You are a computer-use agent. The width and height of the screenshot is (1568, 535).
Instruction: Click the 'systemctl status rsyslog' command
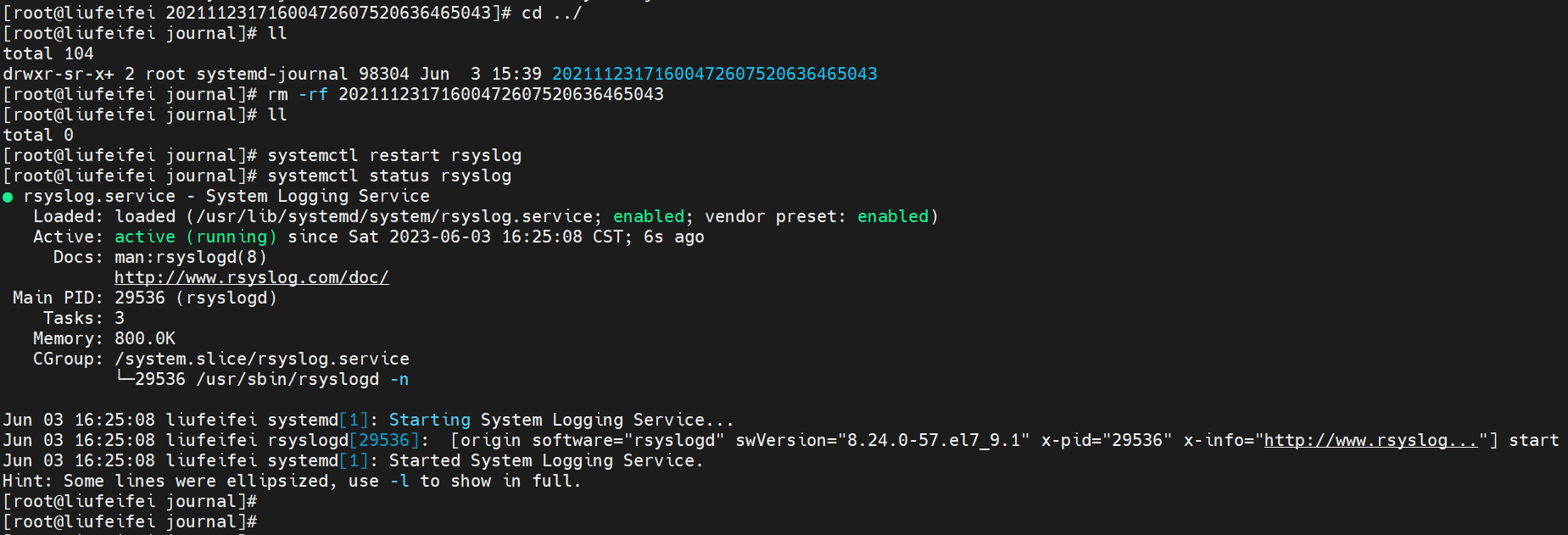point(389,176)
